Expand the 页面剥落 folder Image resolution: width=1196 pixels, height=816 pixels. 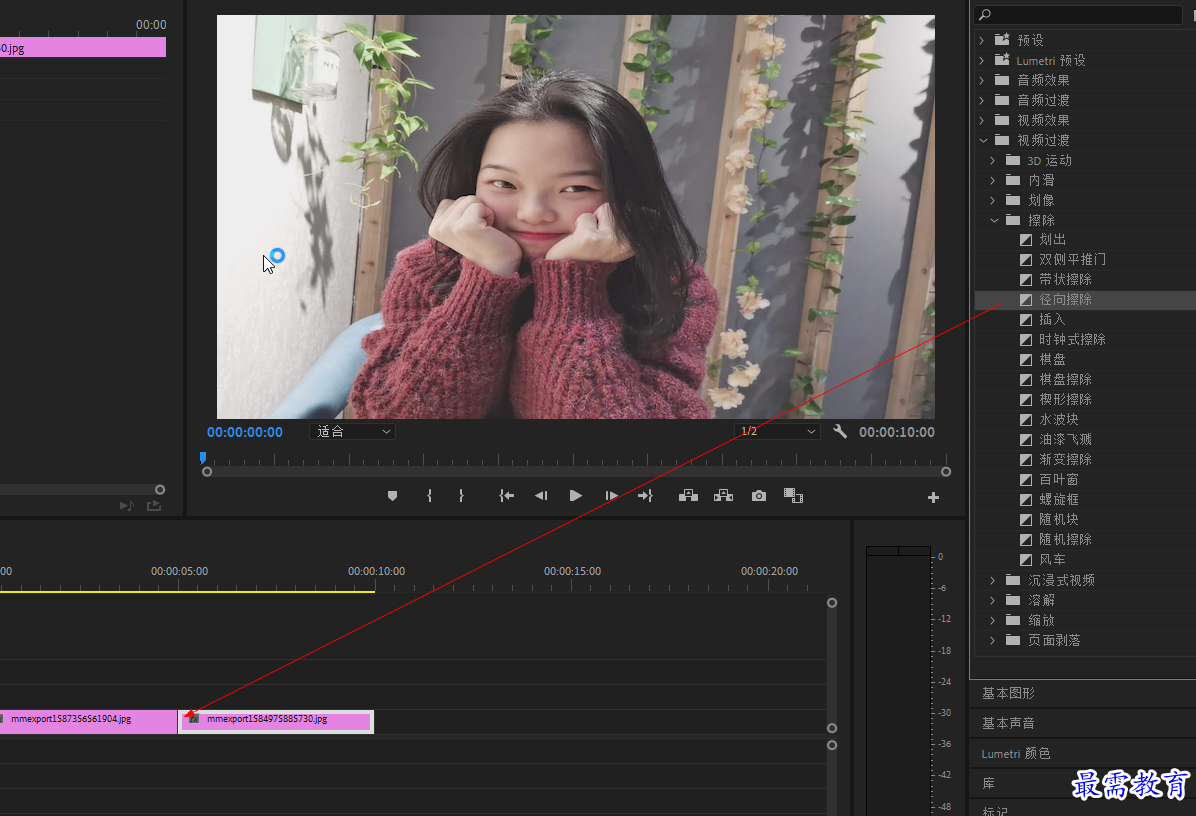pyautogui.click(x=993, y=640)
